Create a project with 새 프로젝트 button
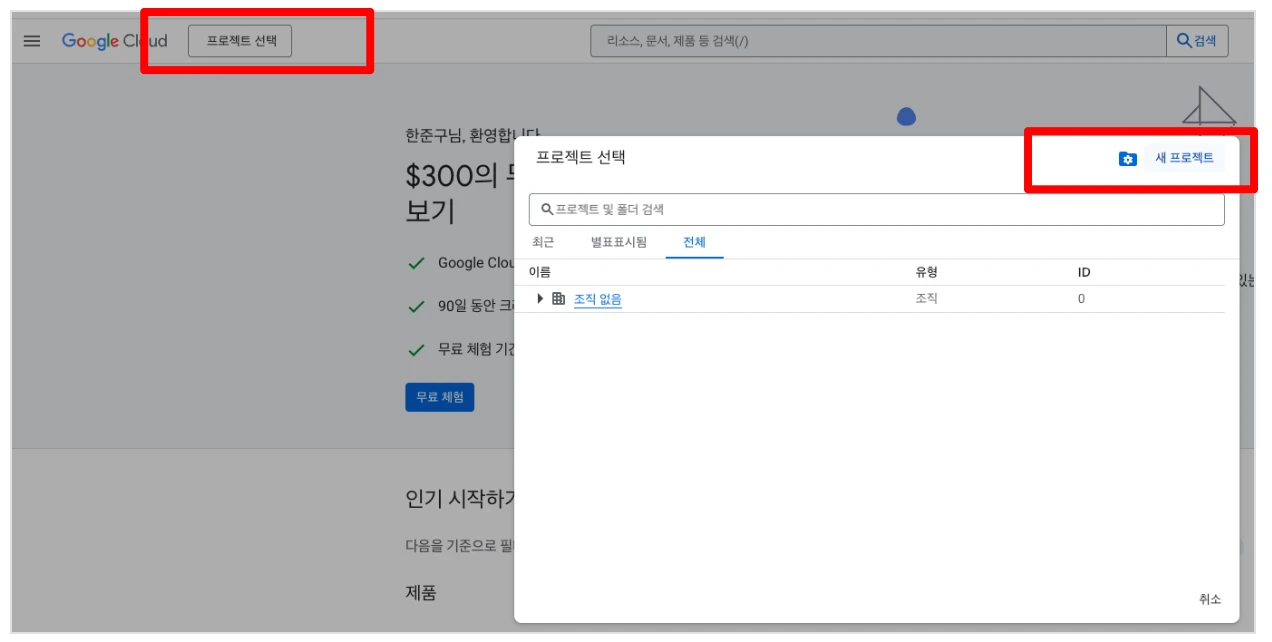The width and height of the screenshot is (1272, 642). (x=1184, y=158)
